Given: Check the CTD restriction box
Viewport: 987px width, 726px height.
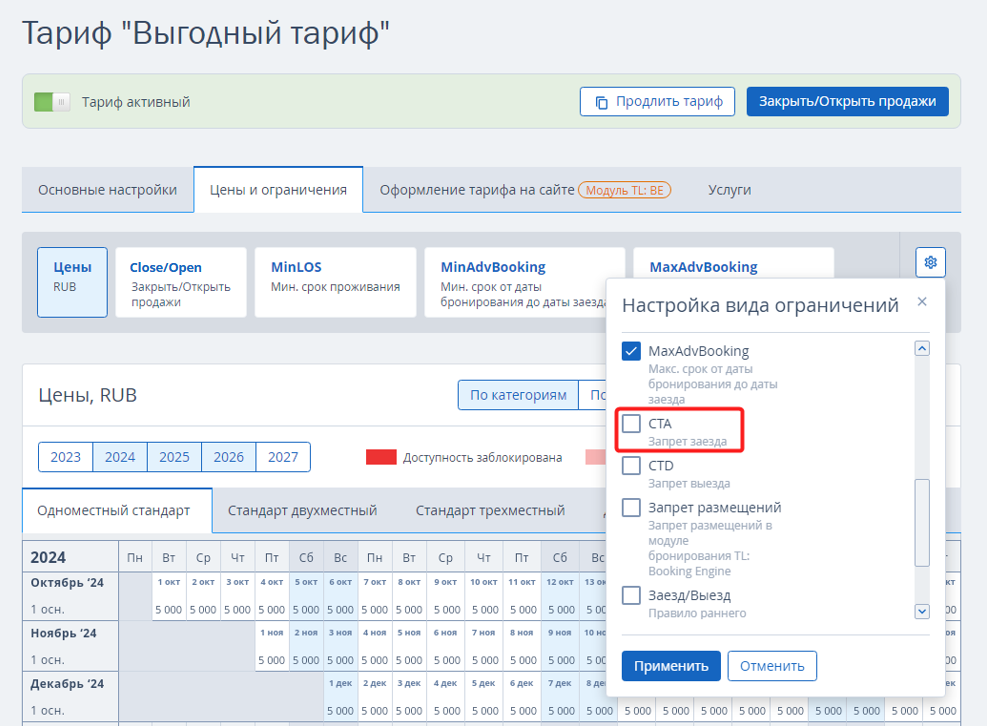Looking at the screenshot, I should (631, 466).
